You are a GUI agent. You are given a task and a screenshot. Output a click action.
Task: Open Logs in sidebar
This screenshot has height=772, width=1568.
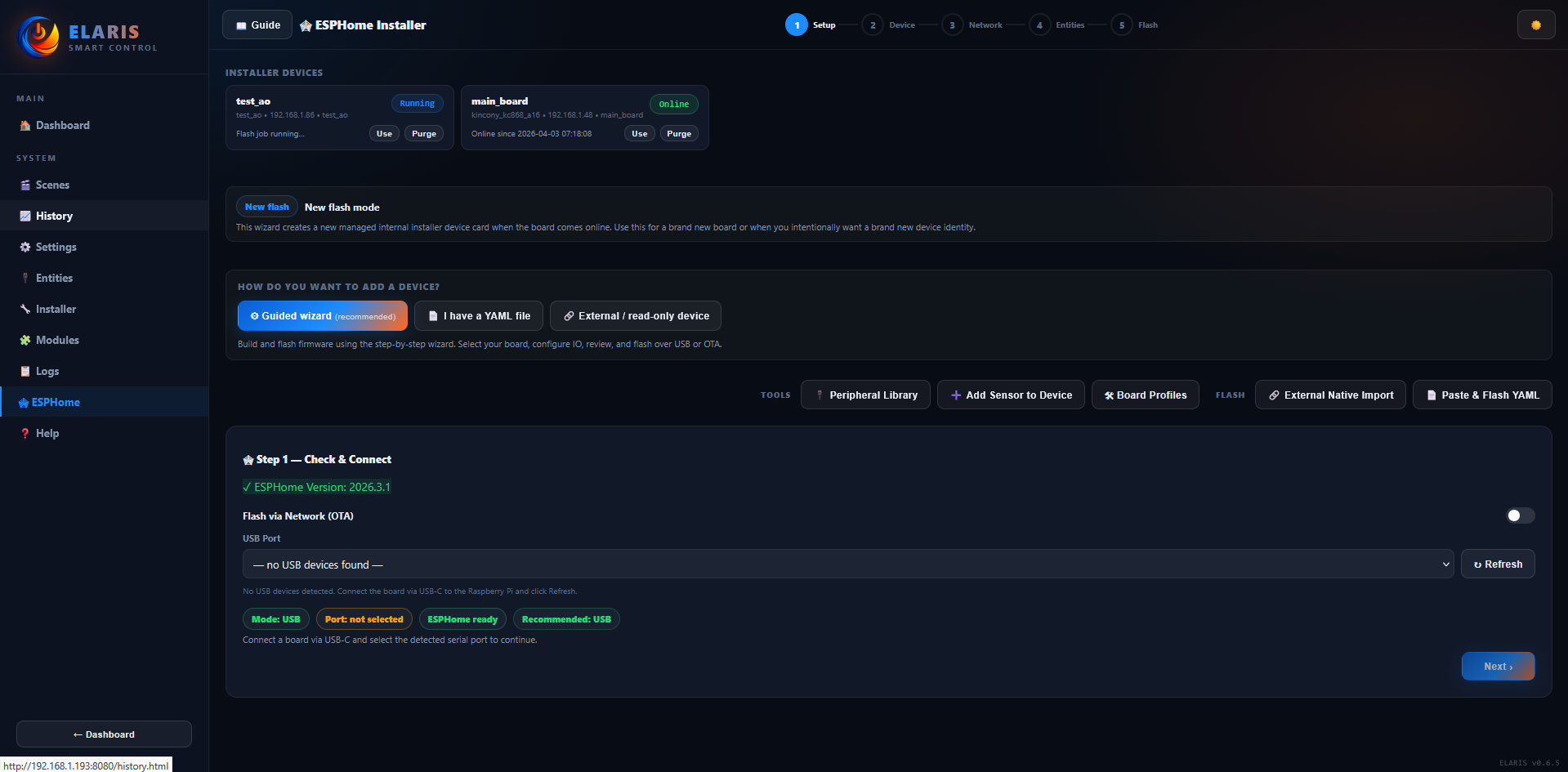[104, 371]
